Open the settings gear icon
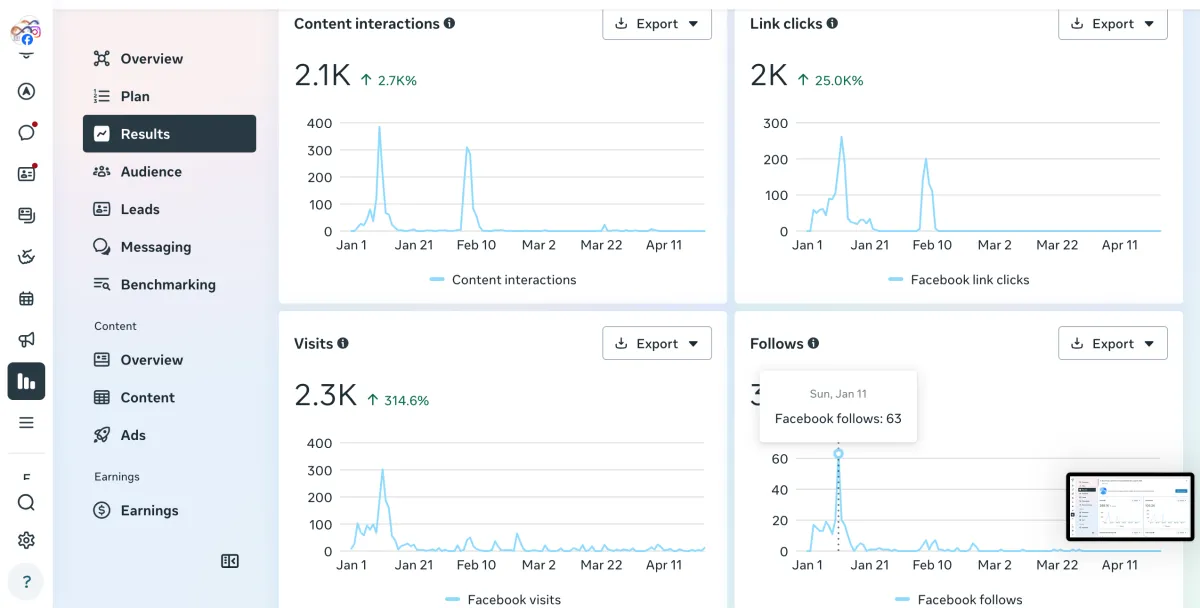The image size is (1200, 608). 27,540
